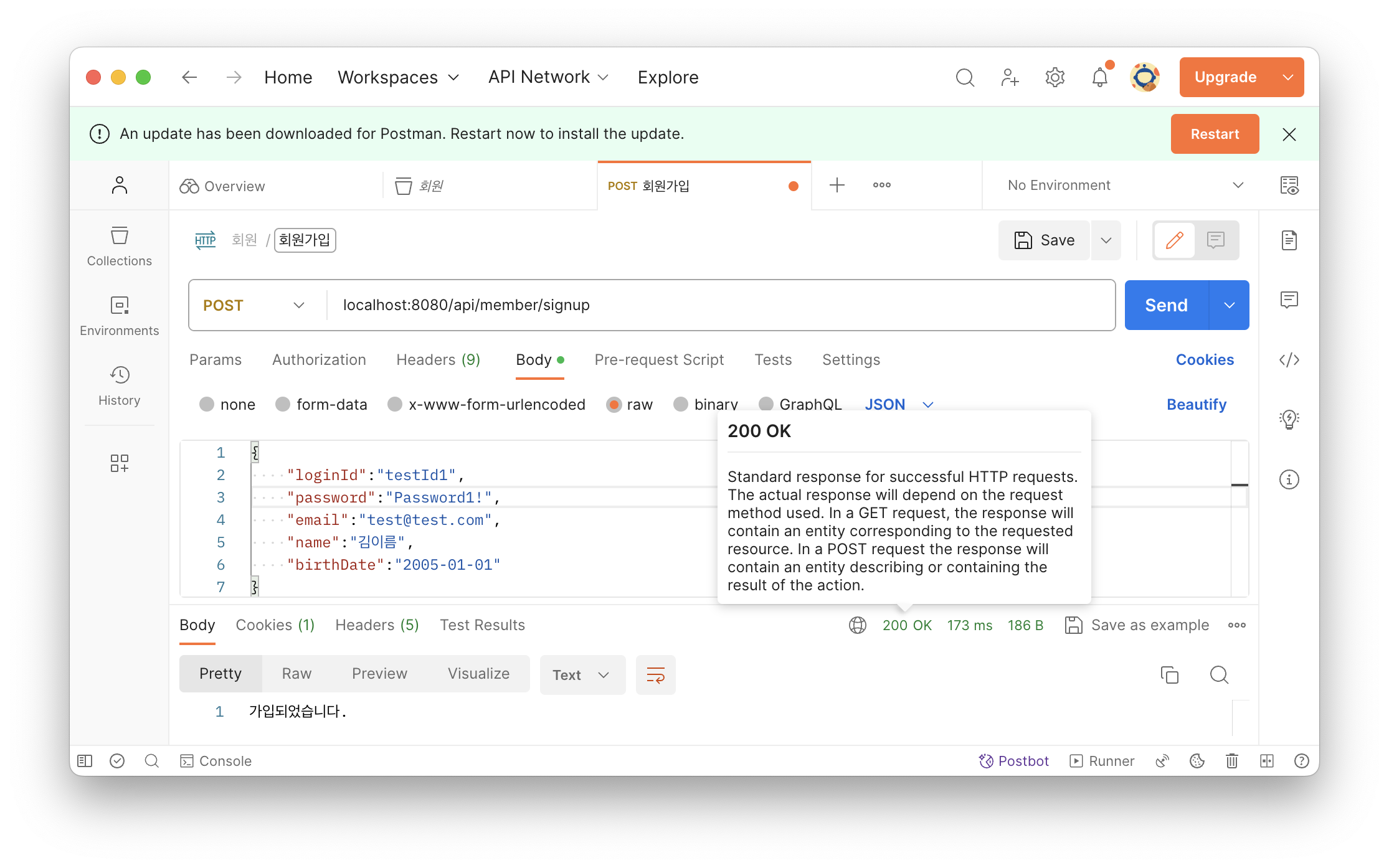Click the invite collaborators icon

point(1010,77)
